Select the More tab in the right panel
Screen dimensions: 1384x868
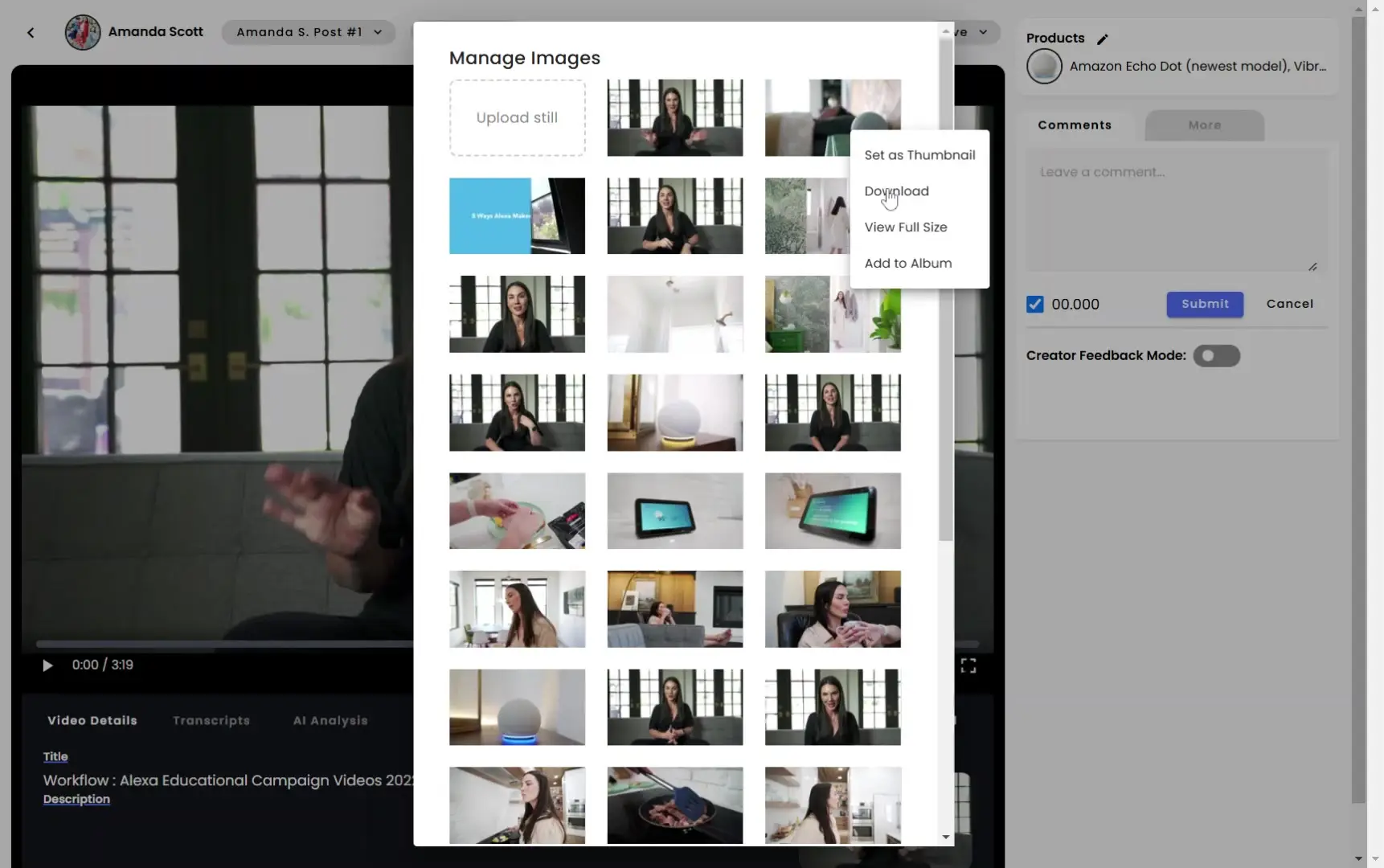1204,125
